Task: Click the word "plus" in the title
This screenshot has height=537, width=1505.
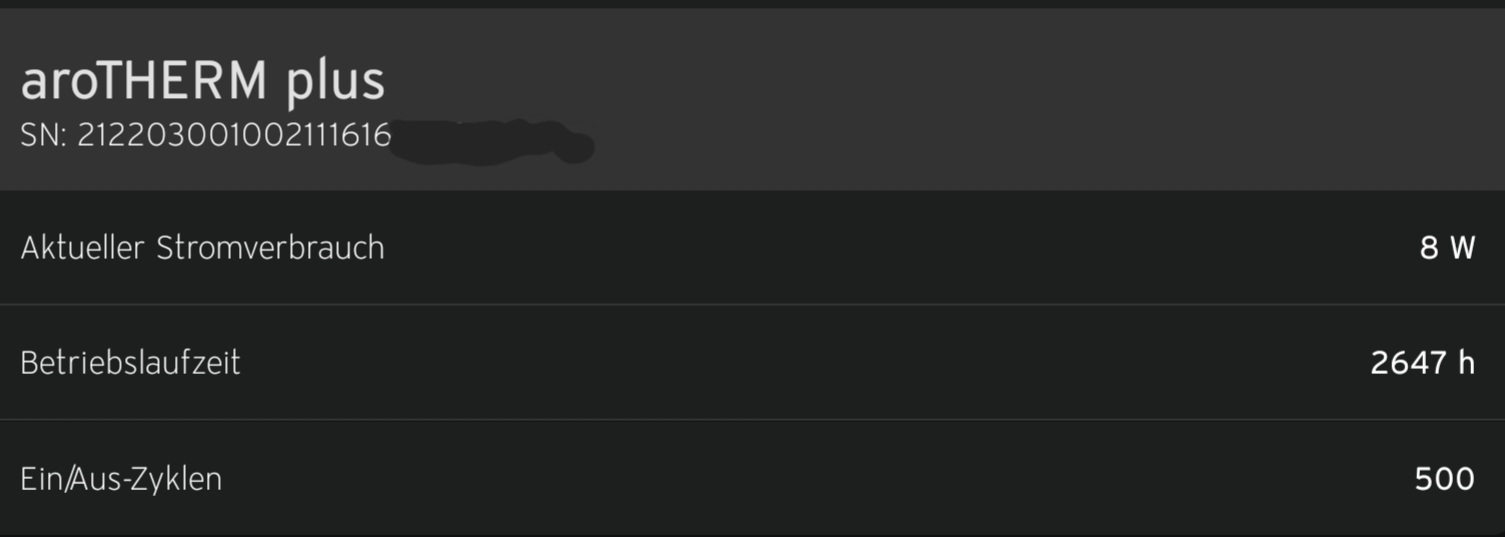Action: click(x=335, y=83)
